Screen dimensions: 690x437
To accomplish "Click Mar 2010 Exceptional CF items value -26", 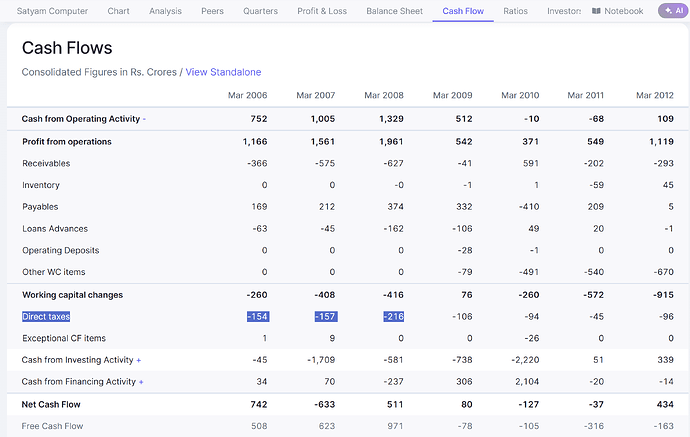I will (x=532, y=338).
